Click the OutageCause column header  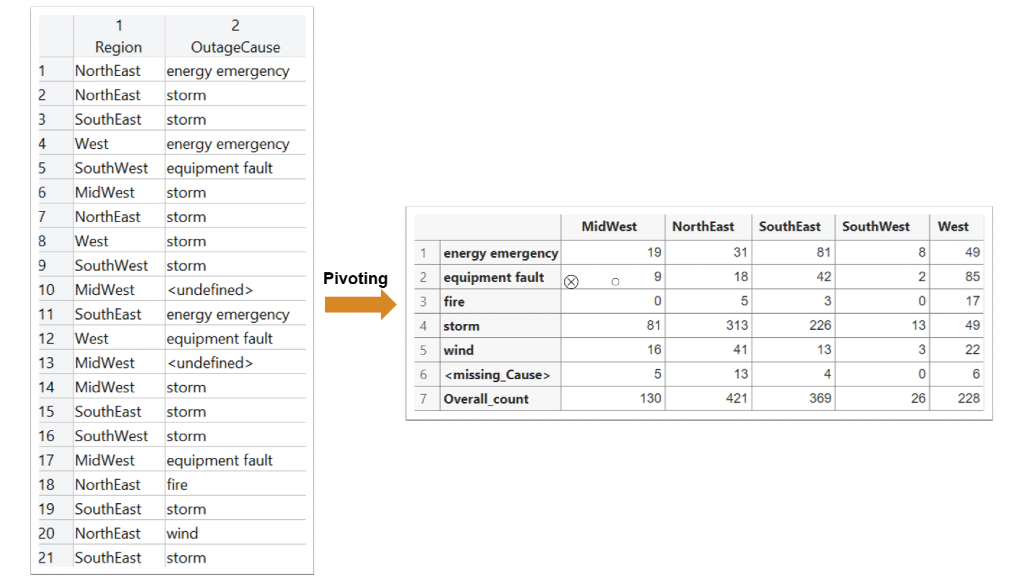coord(235,47)
